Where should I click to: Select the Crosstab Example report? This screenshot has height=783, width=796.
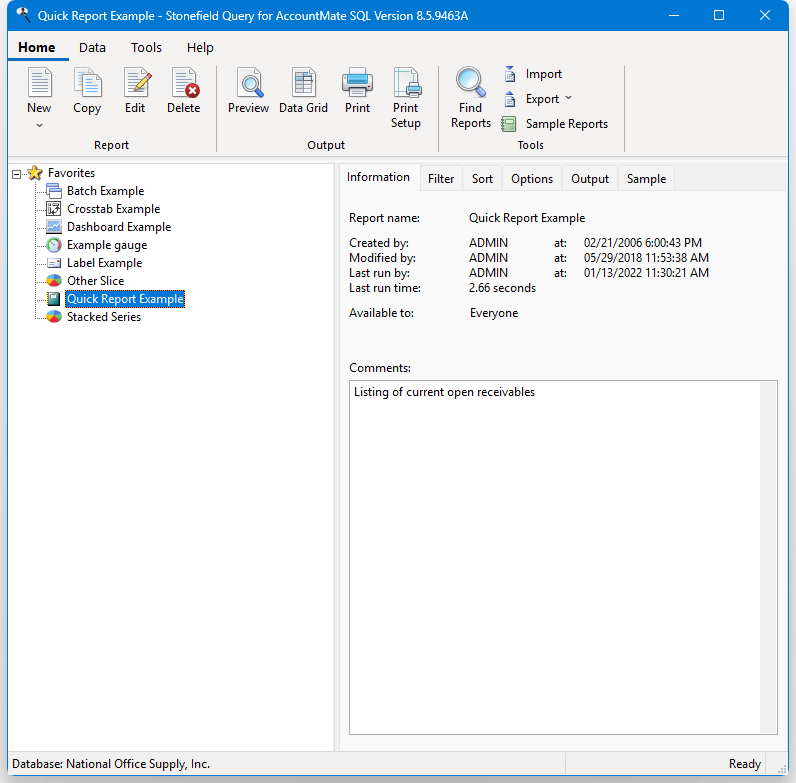[113, 209]
